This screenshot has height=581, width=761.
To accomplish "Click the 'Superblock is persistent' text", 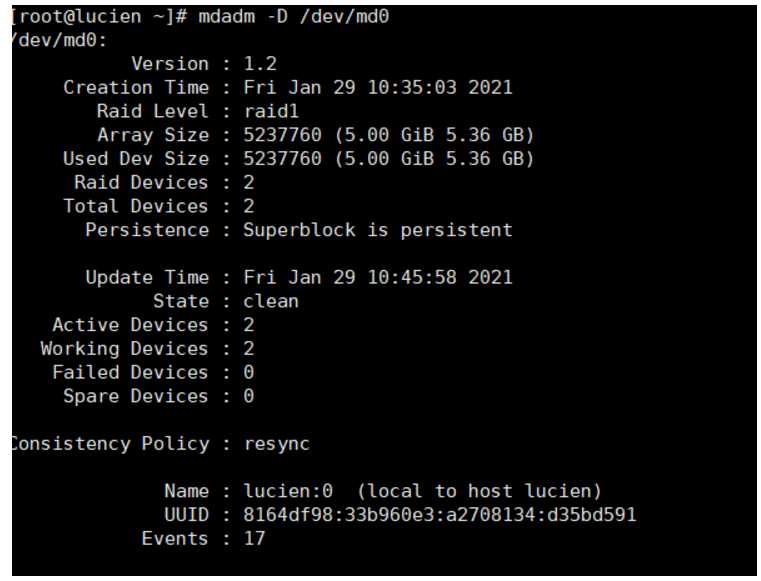I will (377, 231).
